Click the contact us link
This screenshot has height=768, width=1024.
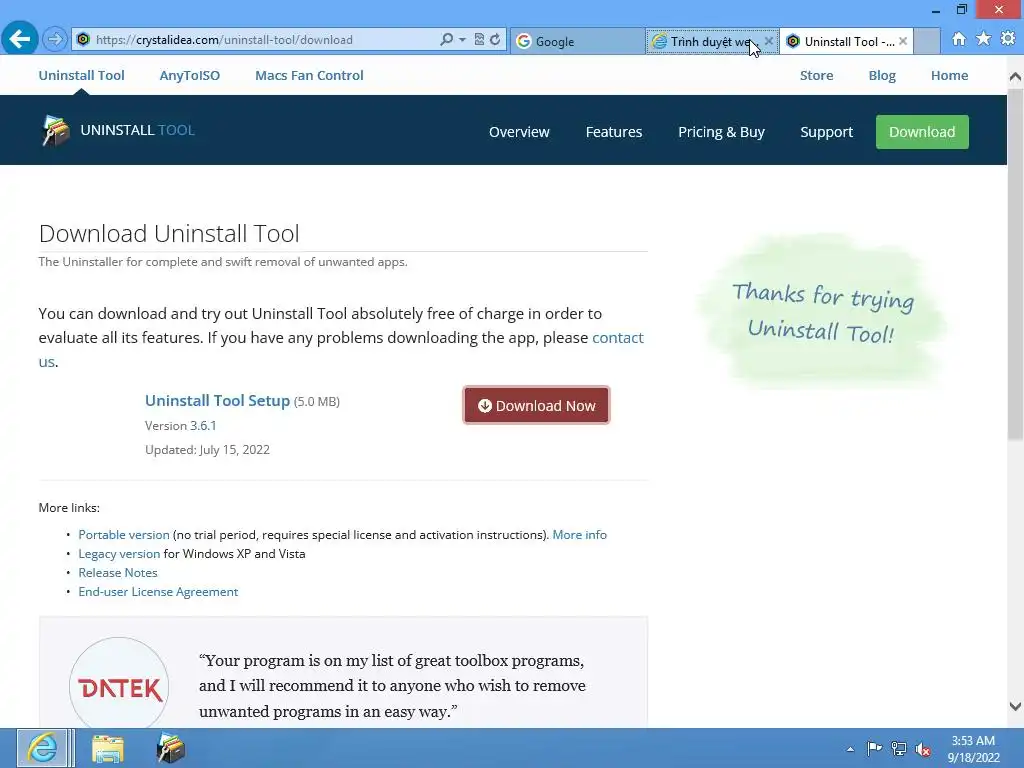(617, 338)
